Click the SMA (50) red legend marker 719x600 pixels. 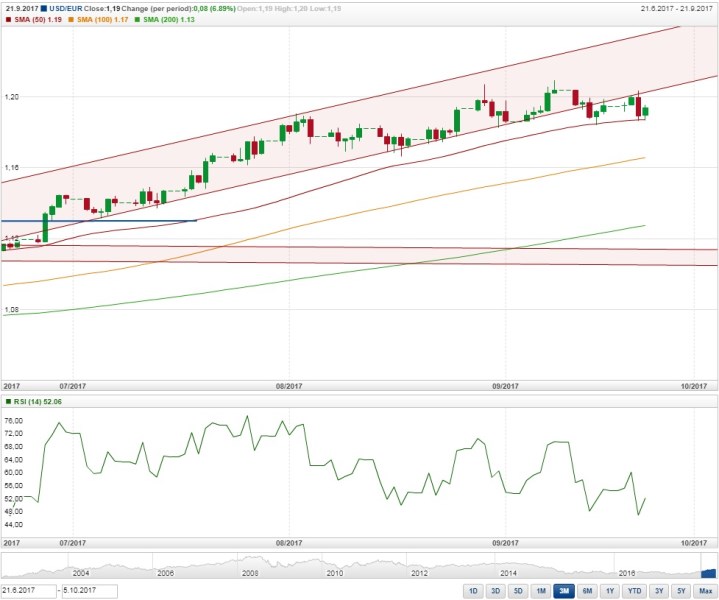pos(8,19)
